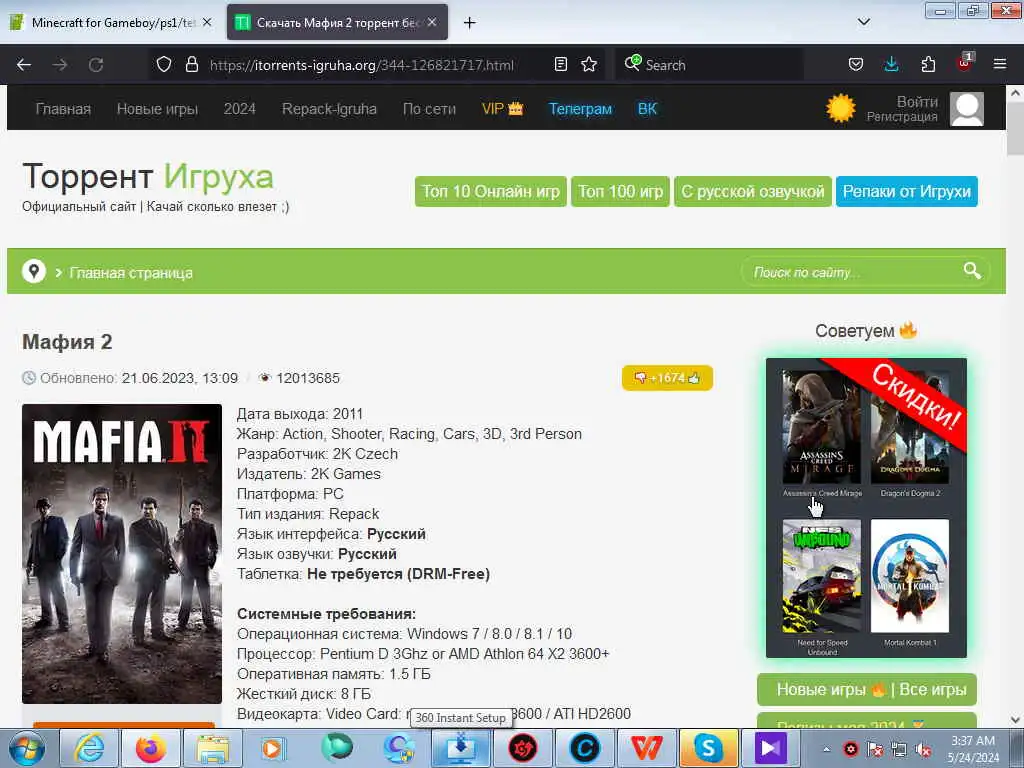1024x768 pixels.
Task: Open Firefox from the taskbar
Action: 150,748
